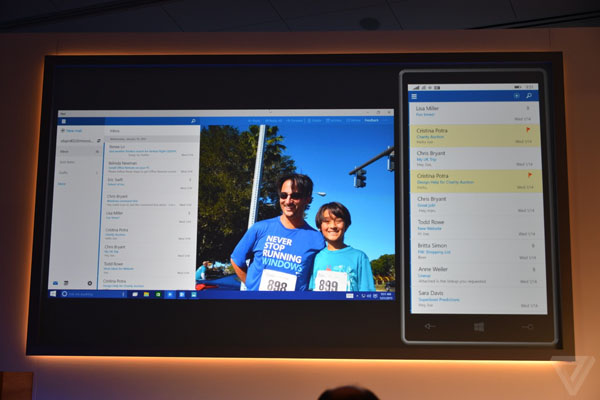Screen dimensions: 600x400
Task: Select the Inbox folder in desktop sidebar
Action: click(x=79, y=152)
